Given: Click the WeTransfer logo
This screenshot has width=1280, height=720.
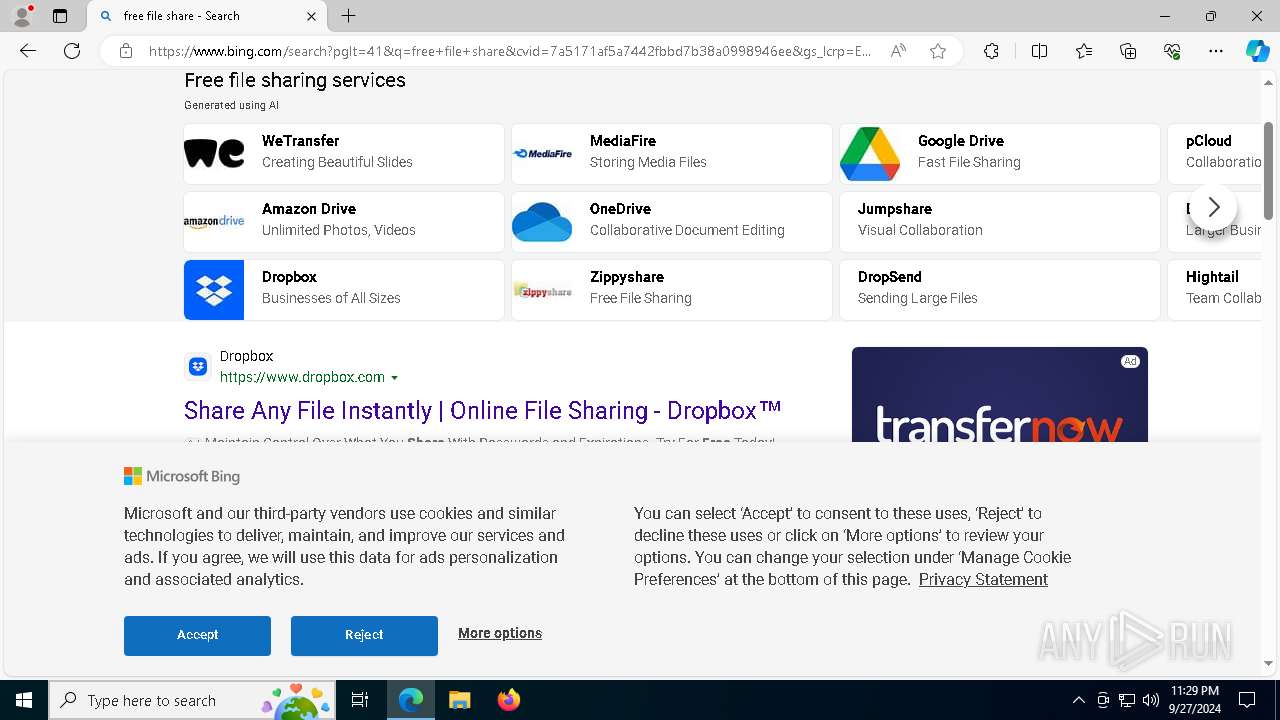Looking at the screenshot, I should 214,153.
